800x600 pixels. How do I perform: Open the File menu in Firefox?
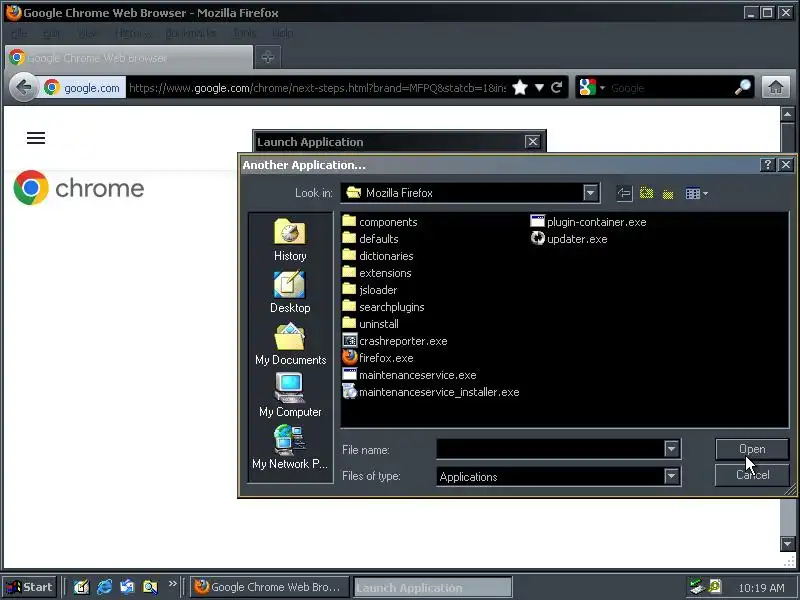(x=19, y=33)
